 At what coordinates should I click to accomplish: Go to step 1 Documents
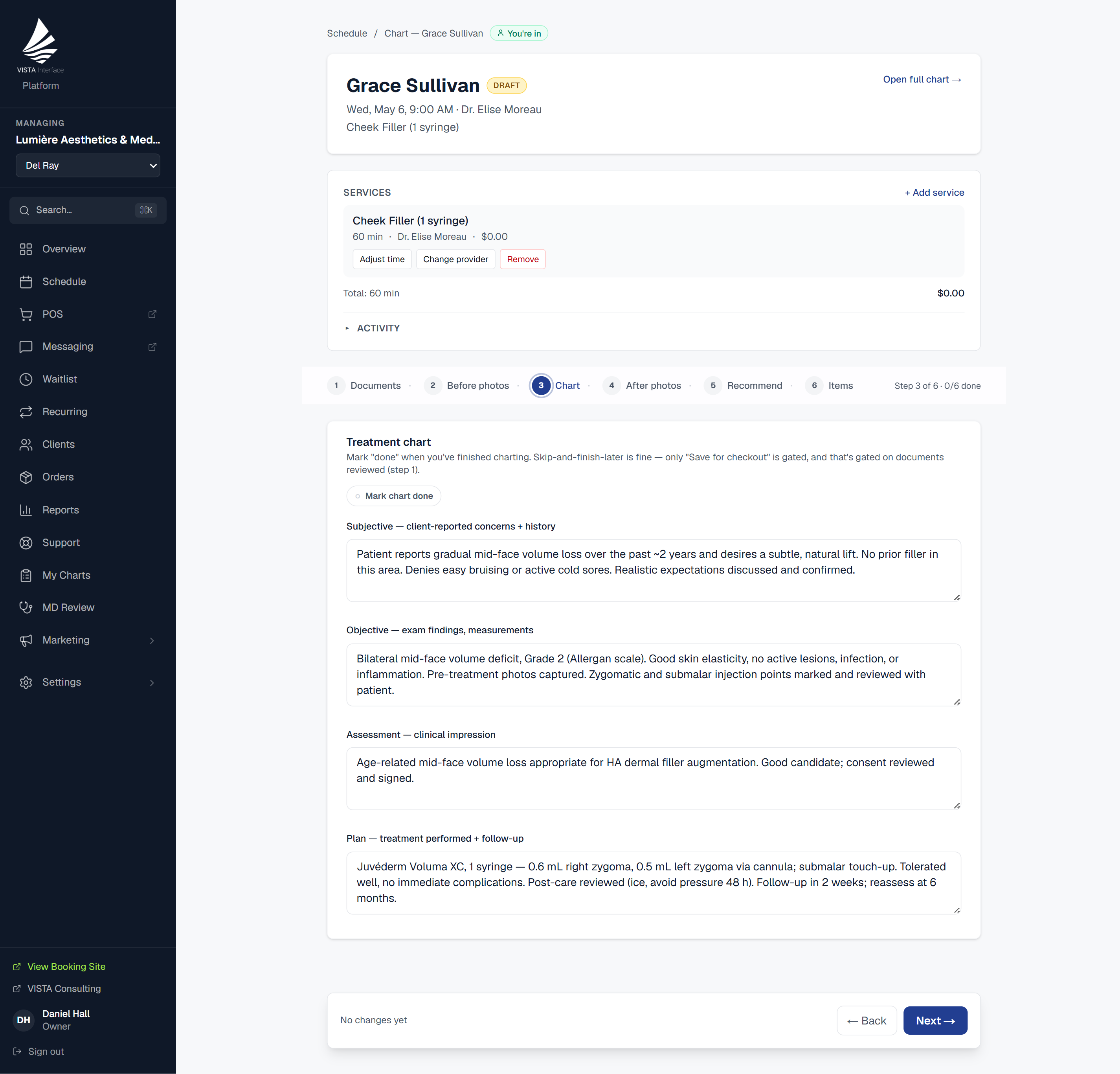tap(365, 385)
